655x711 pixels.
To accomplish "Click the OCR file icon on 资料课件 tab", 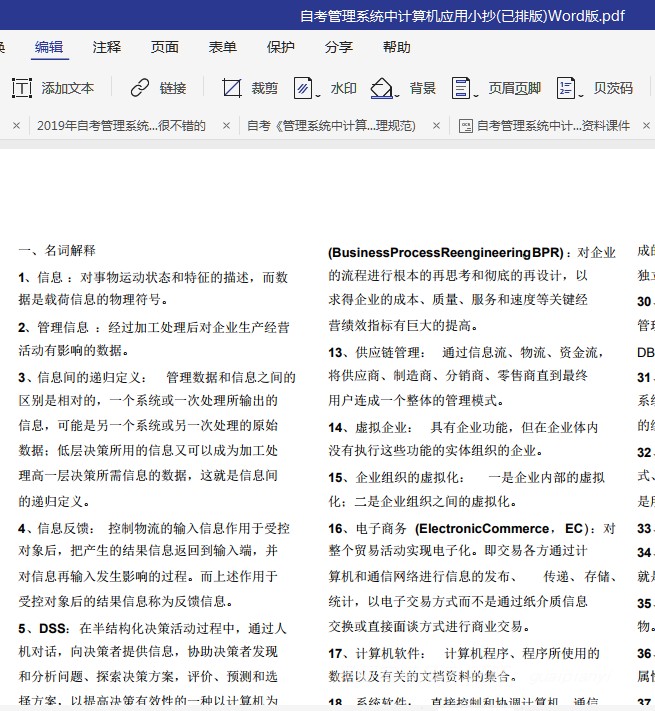I will (x=466, y=126).
